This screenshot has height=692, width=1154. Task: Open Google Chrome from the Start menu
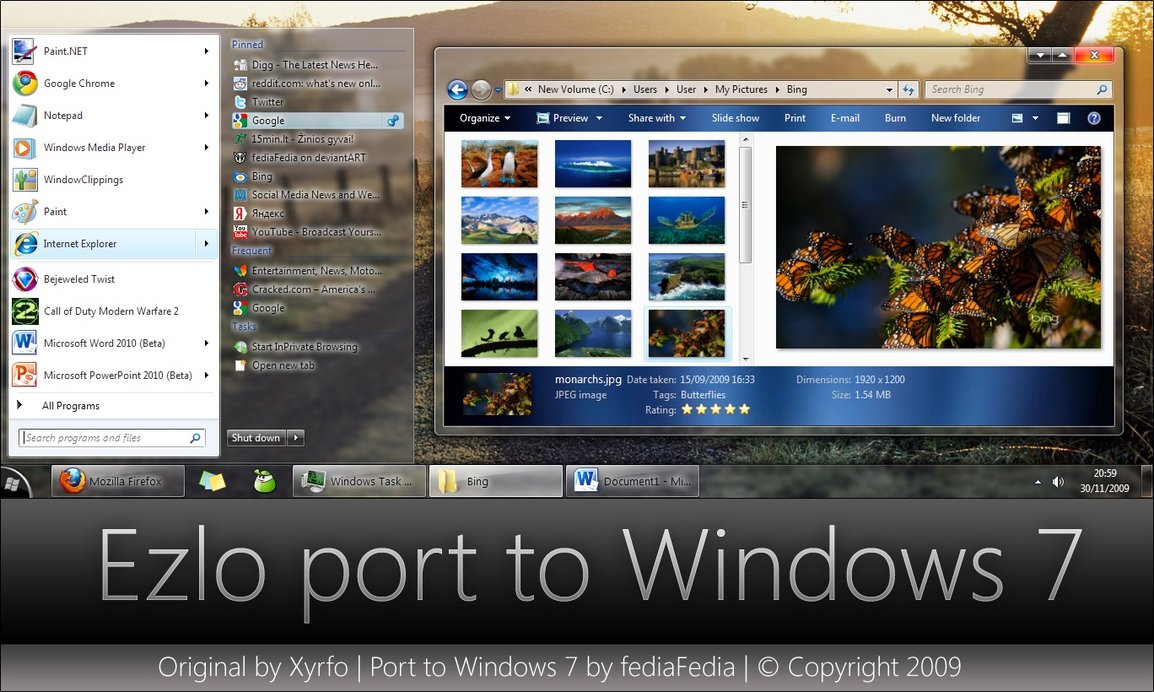pos(79,84)
